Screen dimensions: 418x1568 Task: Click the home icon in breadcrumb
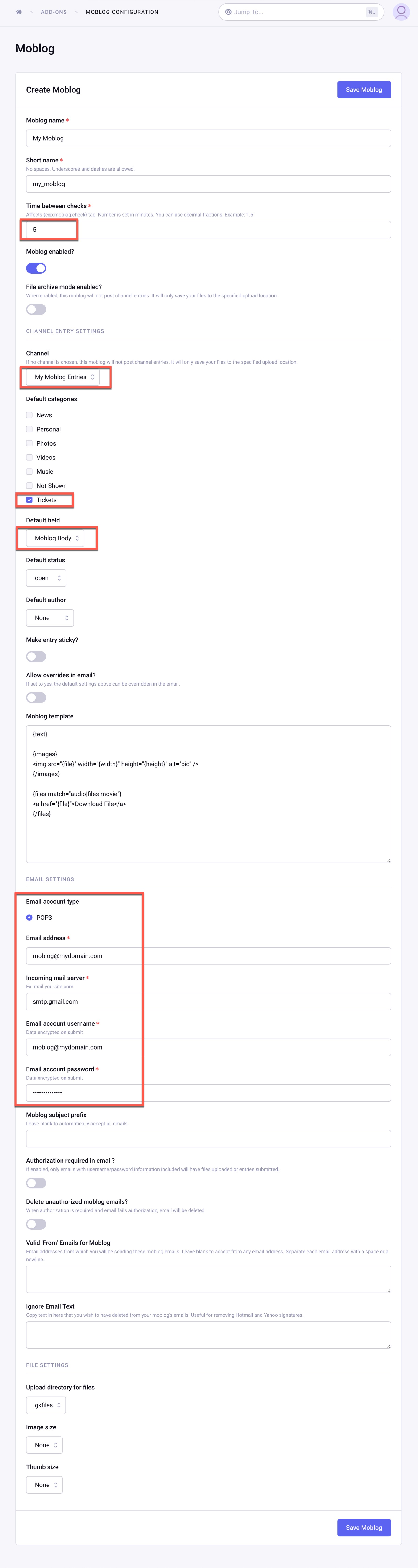pyautogui.click(x=19, y=12)
